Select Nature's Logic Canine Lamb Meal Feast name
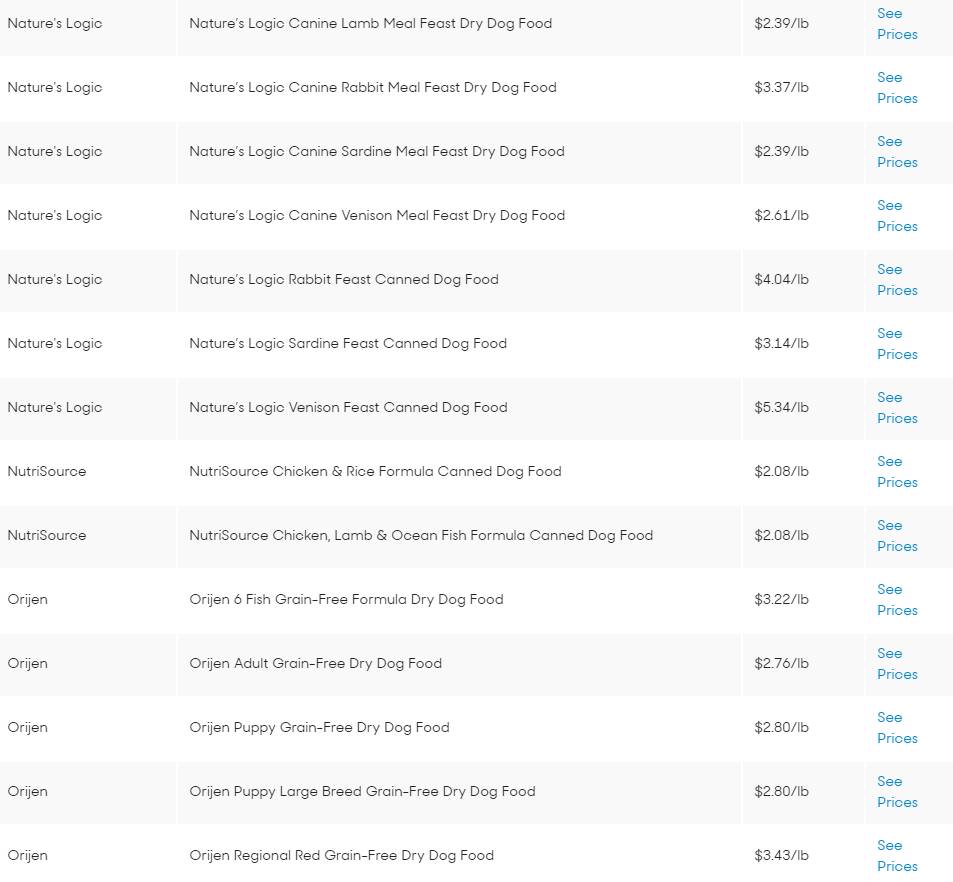The image size is (953, 882). click(371, 24)
